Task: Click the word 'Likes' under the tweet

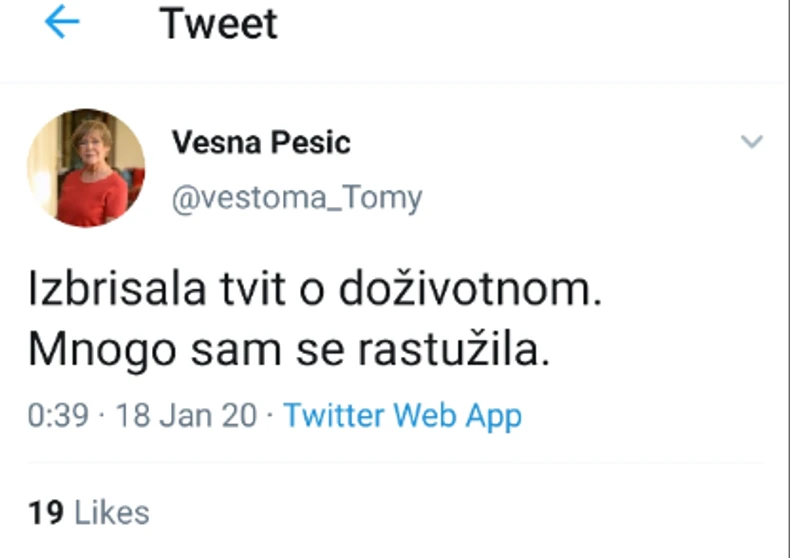Action: pos(113,513)
